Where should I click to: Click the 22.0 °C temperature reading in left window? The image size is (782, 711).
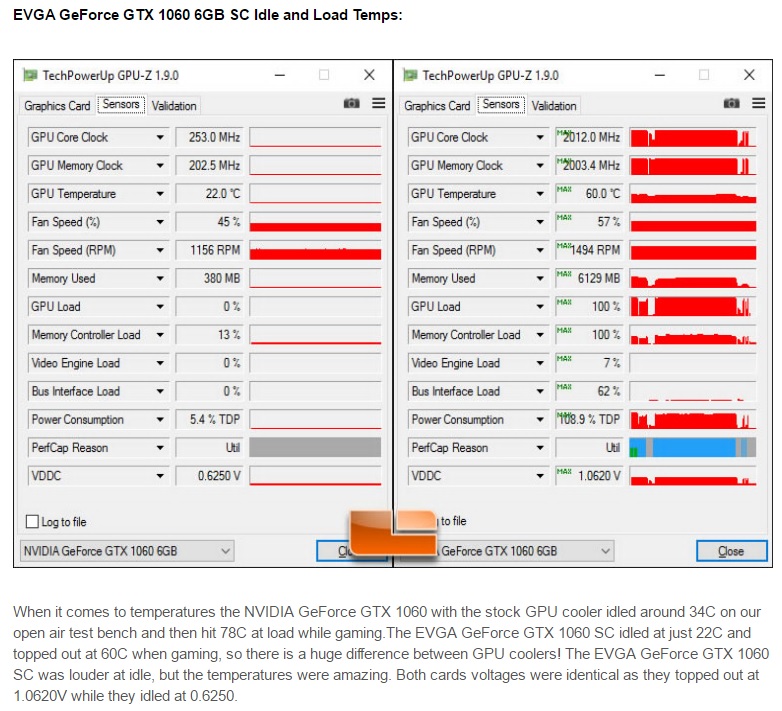[x=209, y=193]
